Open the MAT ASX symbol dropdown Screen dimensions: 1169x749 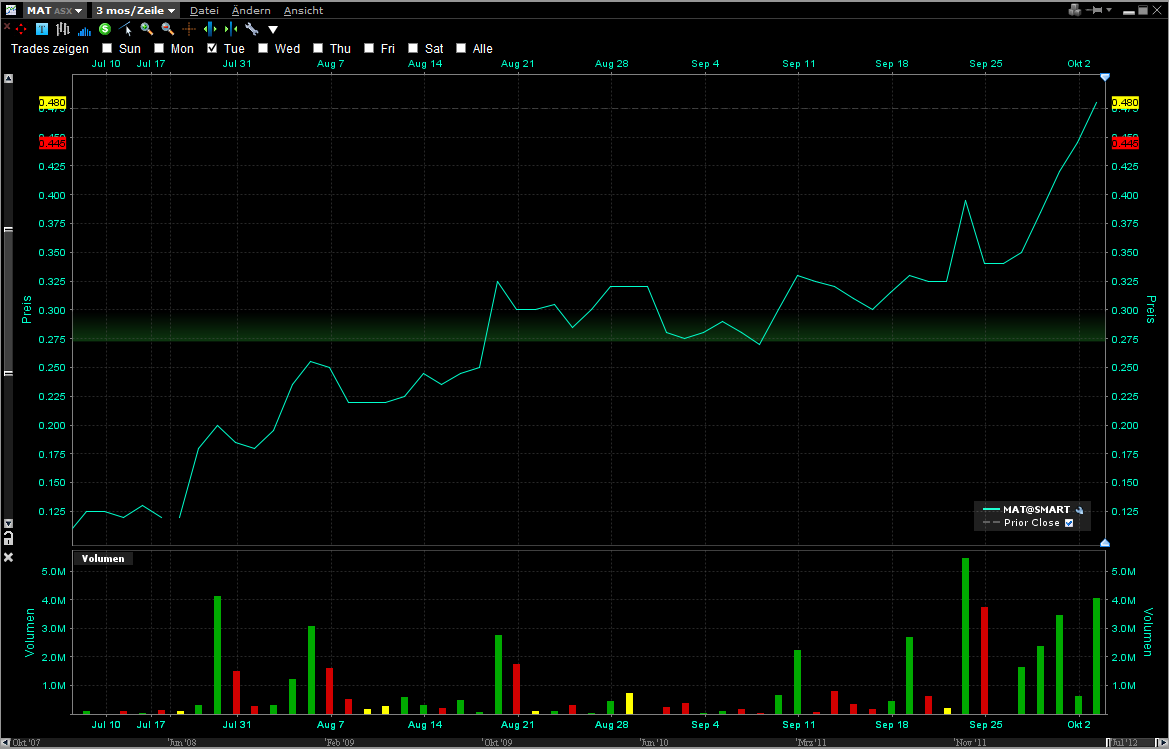pos(54,10)
